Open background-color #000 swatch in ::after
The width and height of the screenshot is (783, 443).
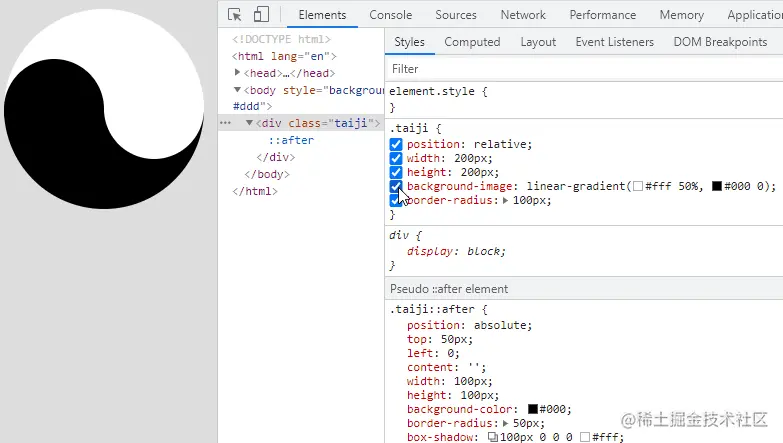pos(533,409)
